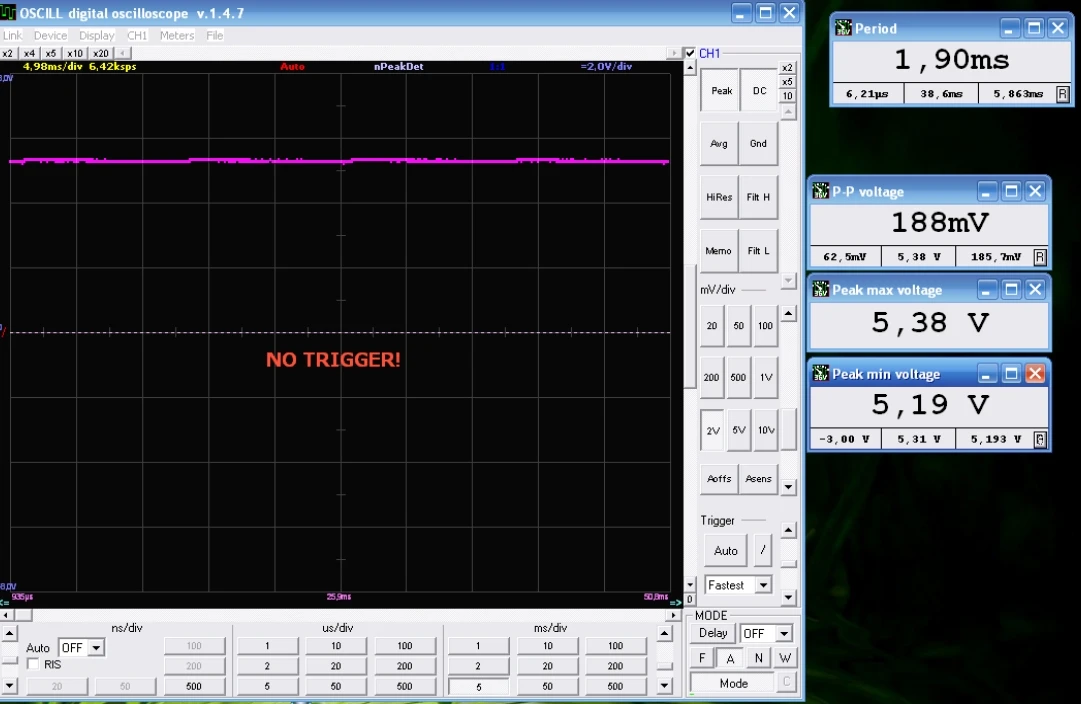Screen dimensions: 1081x704
Task: Select x10 horizontal zoom button
Action: pos(75,53)
